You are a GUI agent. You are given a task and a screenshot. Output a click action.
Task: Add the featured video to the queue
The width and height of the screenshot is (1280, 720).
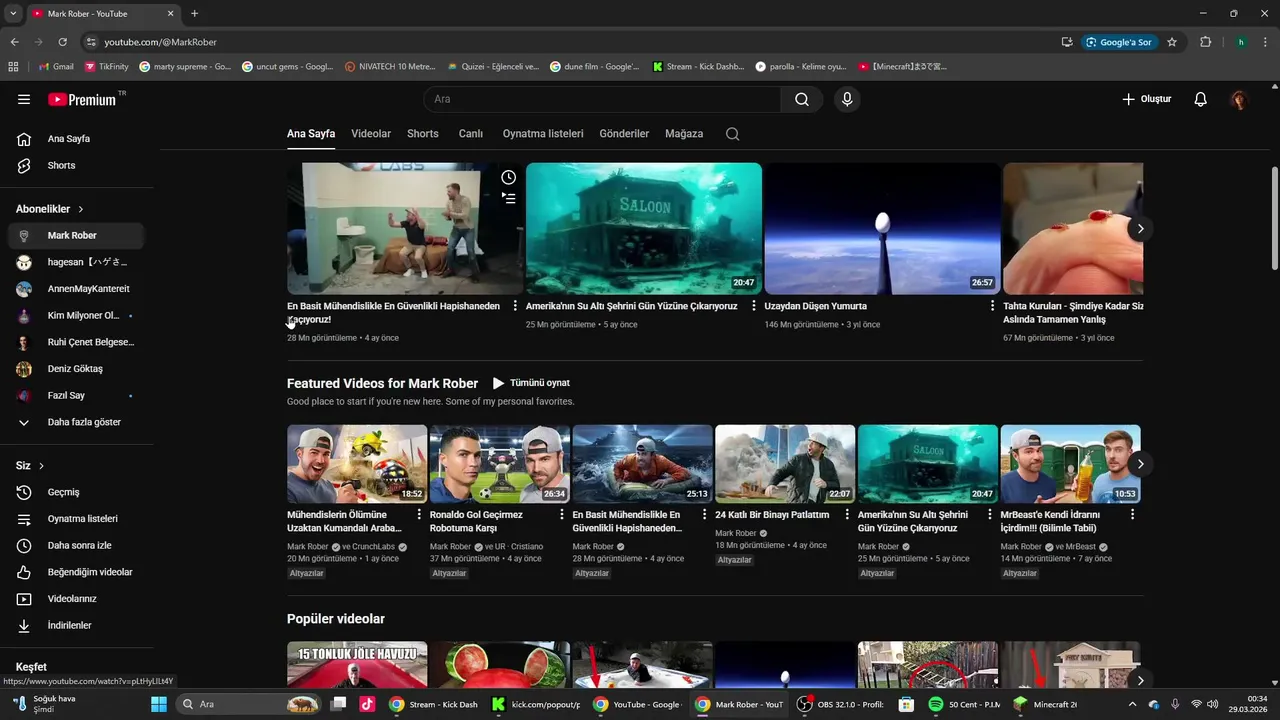coord(509,198)
